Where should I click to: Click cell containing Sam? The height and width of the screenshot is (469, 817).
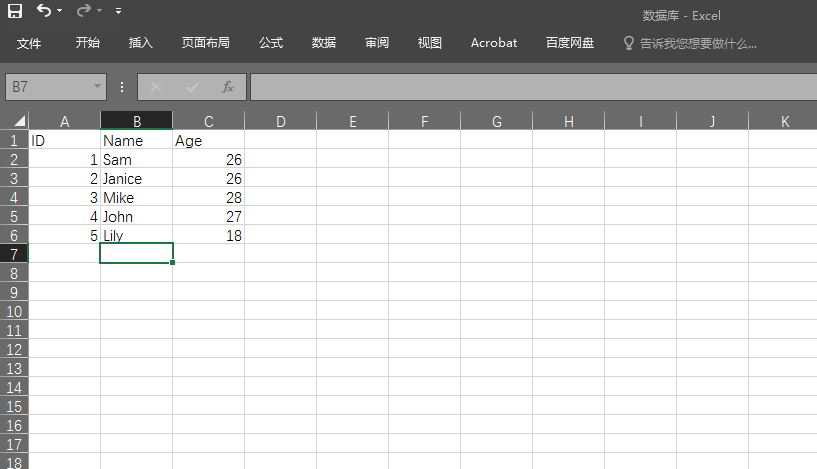[x=137, y=159]
